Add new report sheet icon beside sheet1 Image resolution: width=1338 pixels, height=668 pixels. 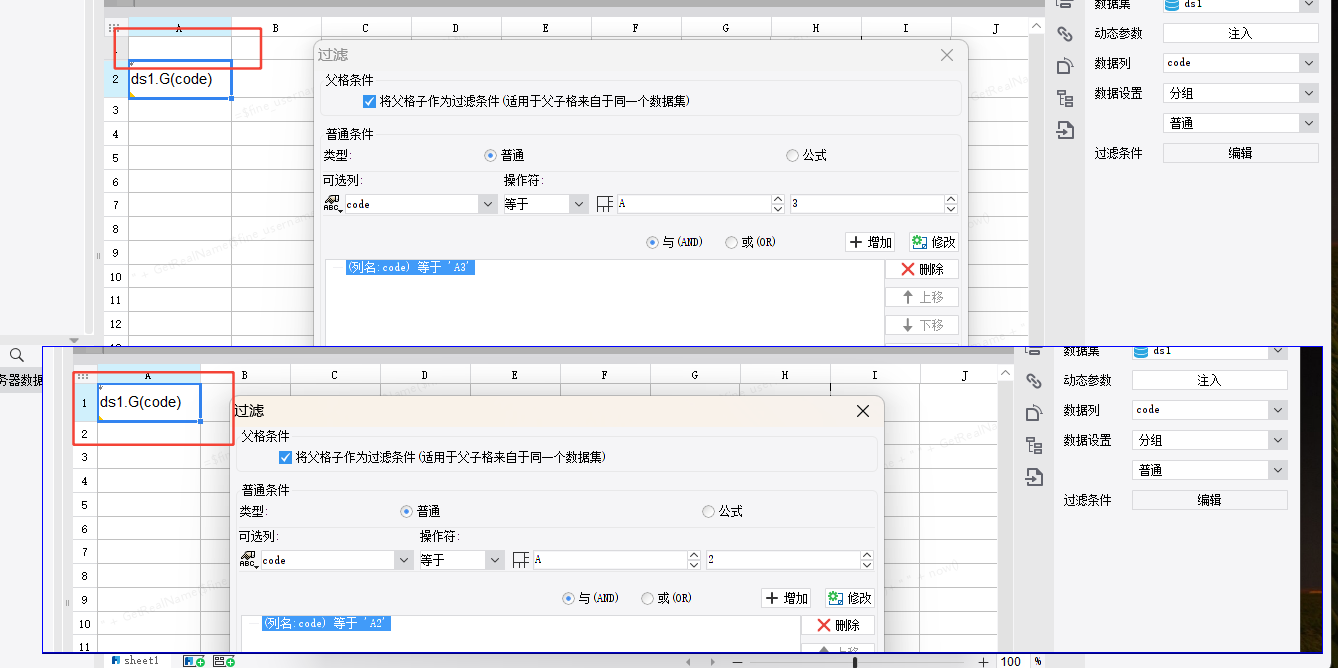click(x=194, y=661)
